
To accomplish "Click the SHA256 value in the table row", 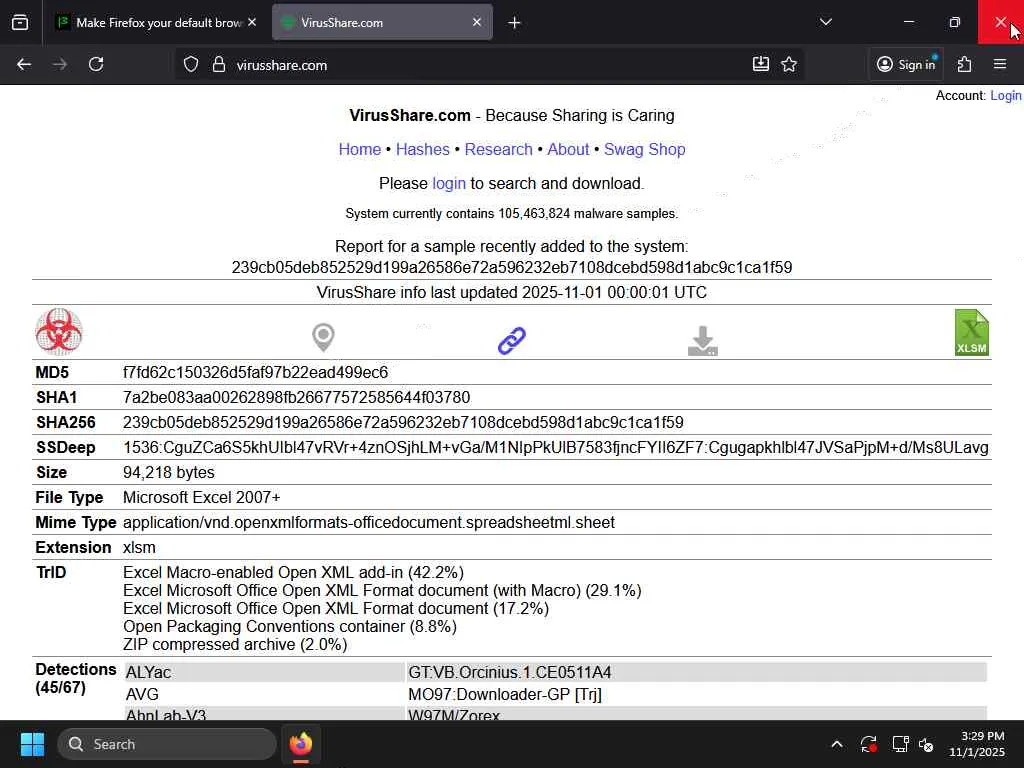I will click(403, 423).
